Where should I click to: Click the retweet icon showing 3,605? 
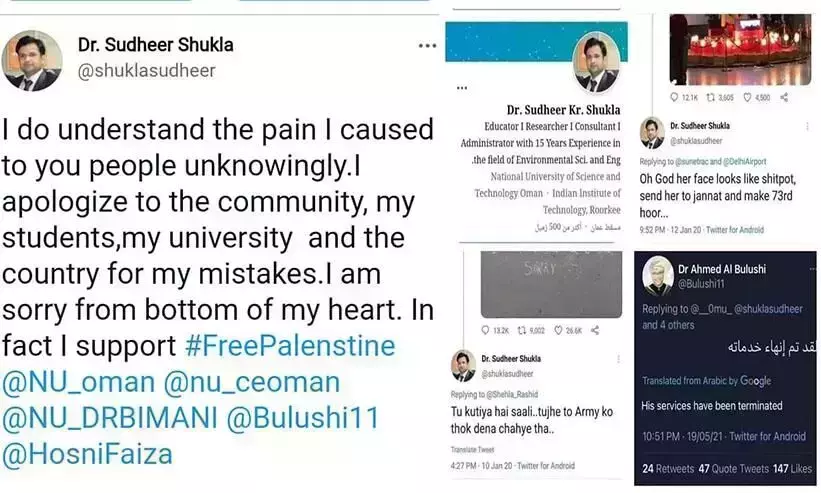pyautogui.click(x=712, y=97)
